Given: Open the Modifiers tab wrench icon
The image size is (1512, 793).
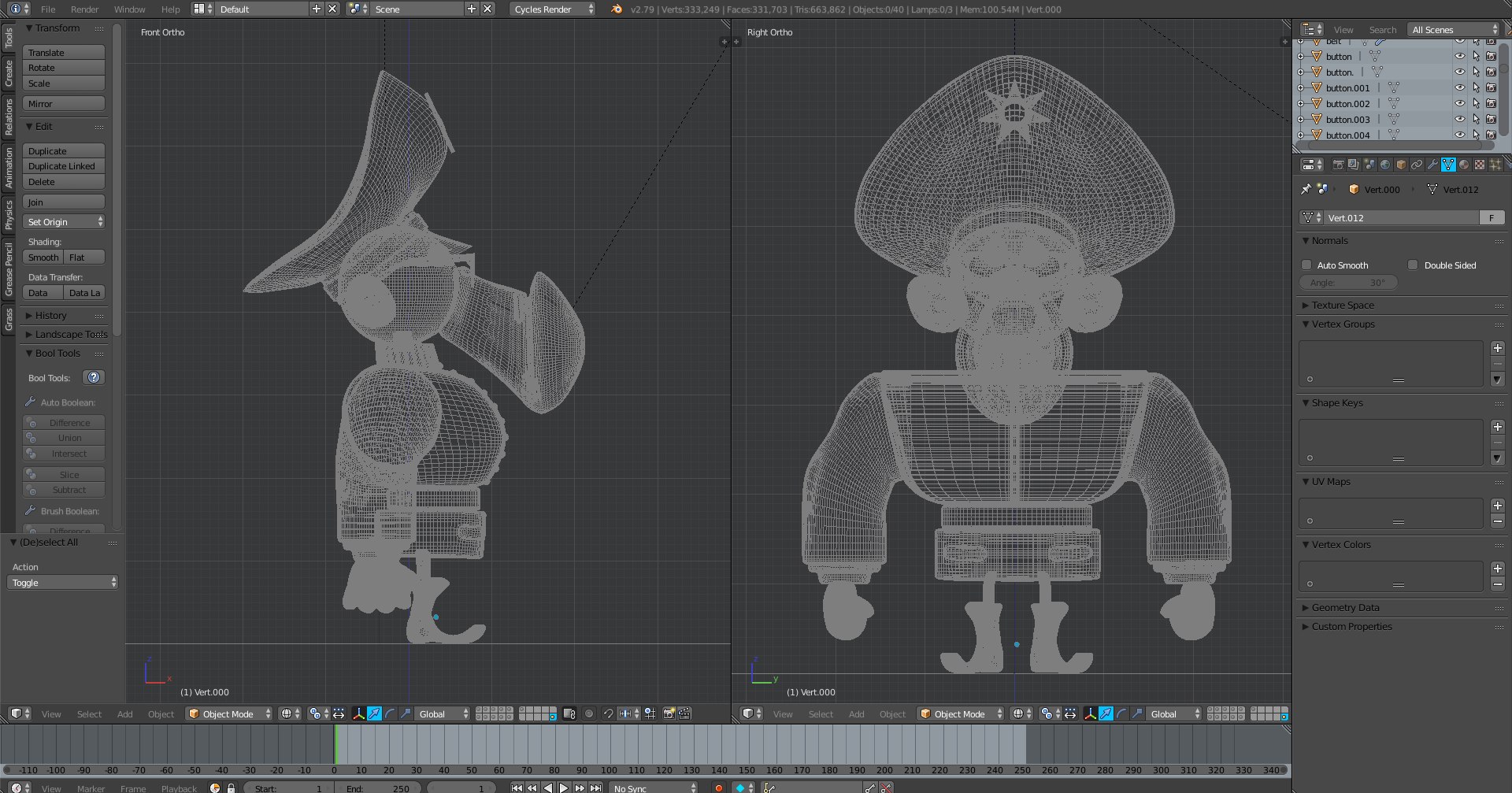Looking at the screenshot, I should pos(1432,165).
